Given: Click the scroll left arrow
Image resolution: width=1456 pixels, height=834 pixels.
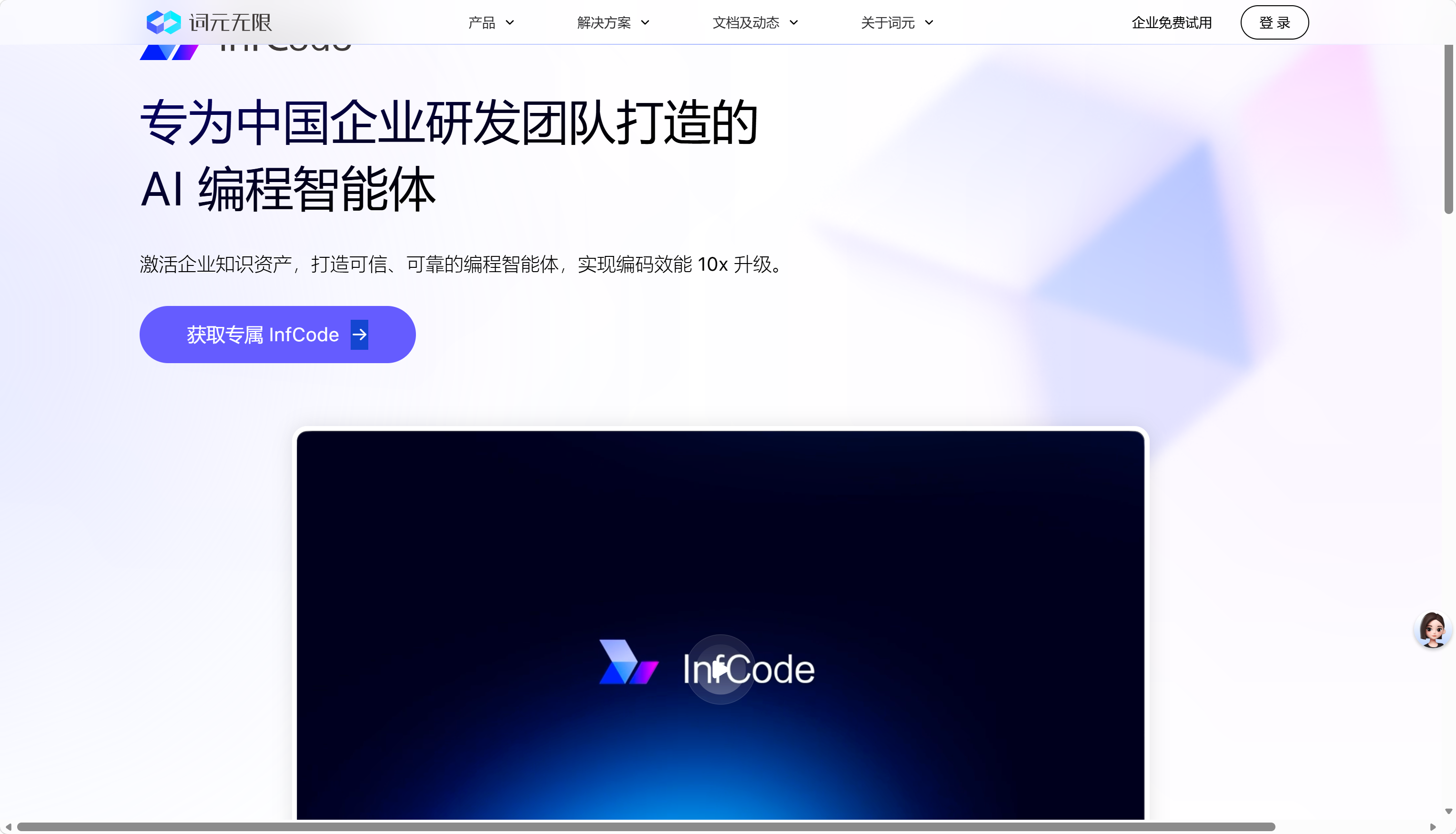Looking at the screenshot, I should (x=8, y=827).
